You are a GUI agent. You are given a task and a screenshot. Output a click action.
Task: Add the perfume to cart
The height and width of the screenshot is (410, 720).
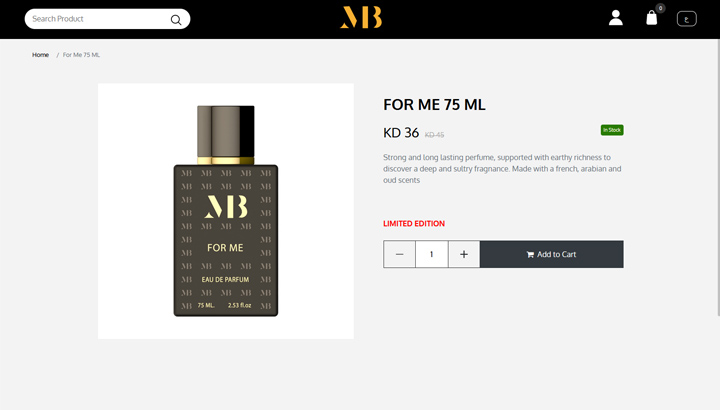pyautogui.click(x=551, y=254)
